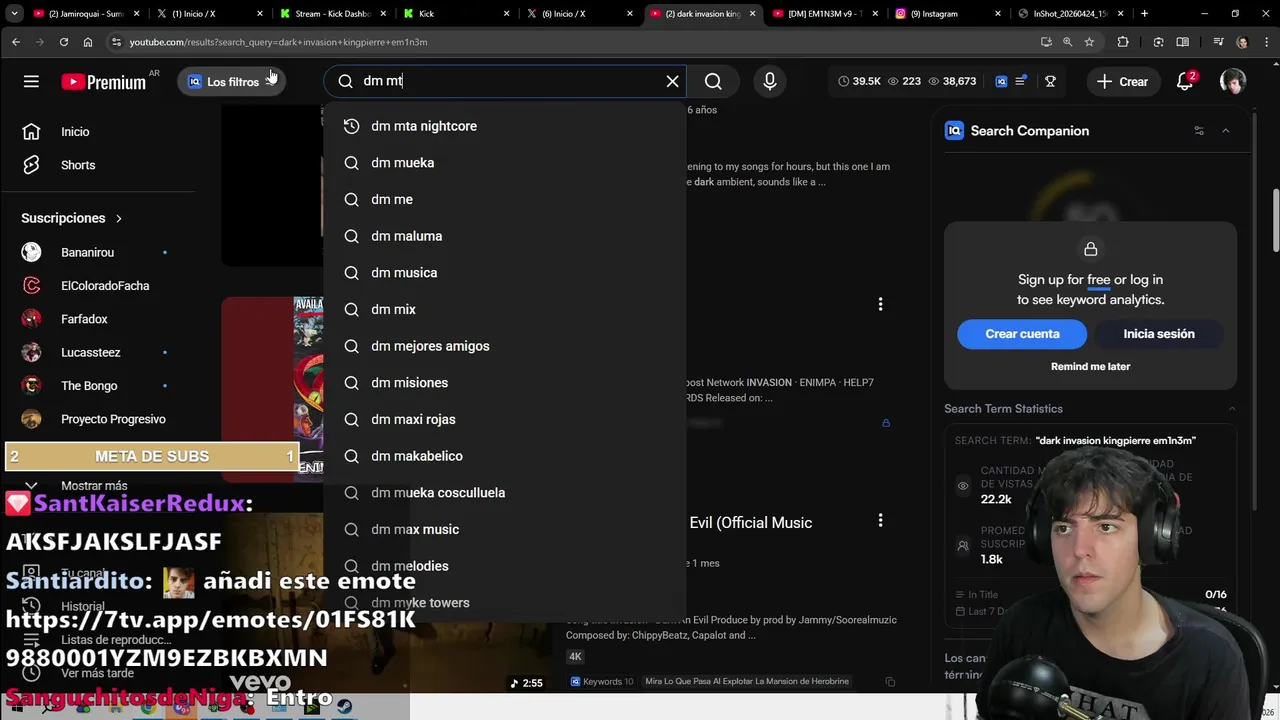Click Remind me later

1090,367
